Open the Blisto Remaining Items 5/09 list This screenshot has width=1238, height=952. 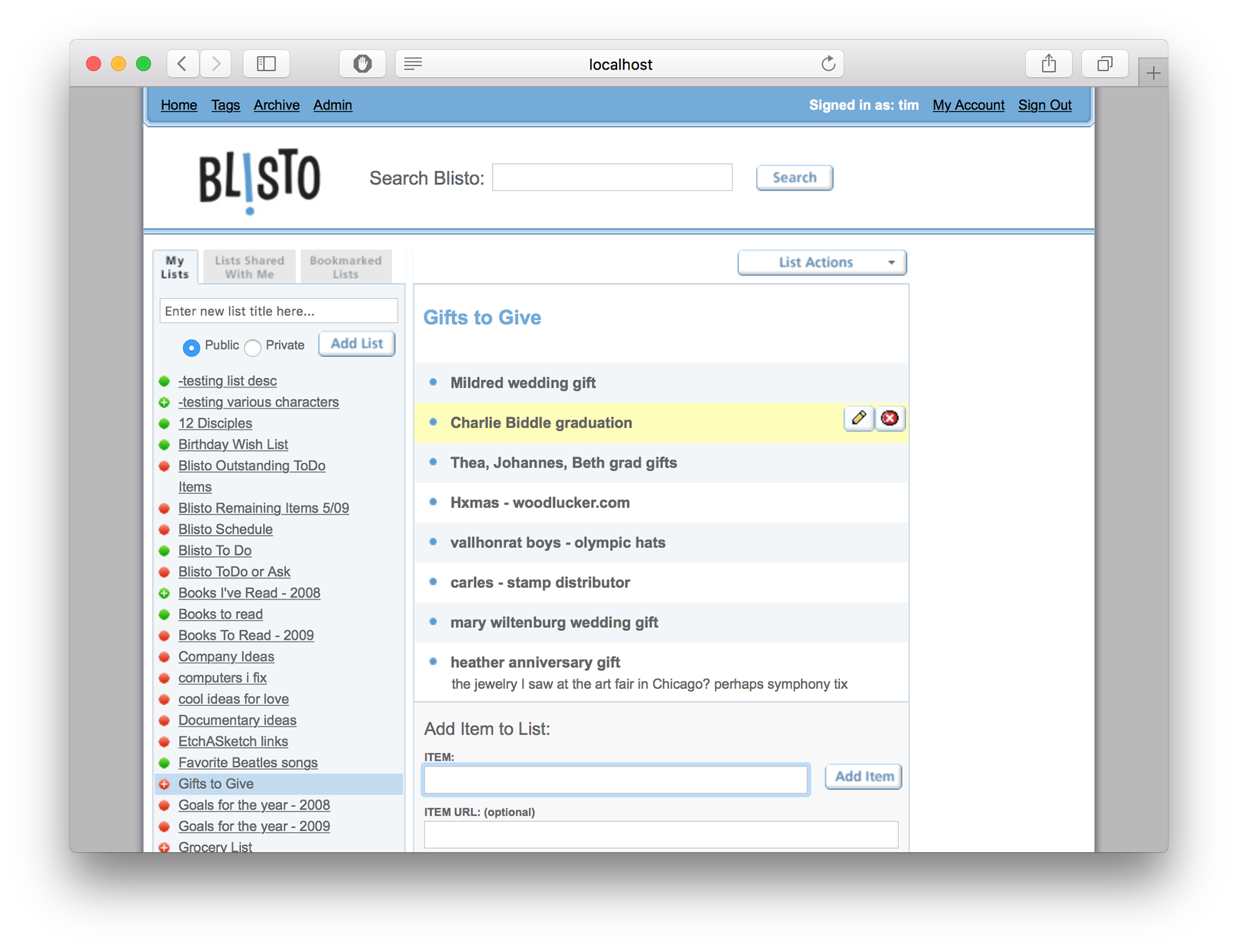pos(264,508)
